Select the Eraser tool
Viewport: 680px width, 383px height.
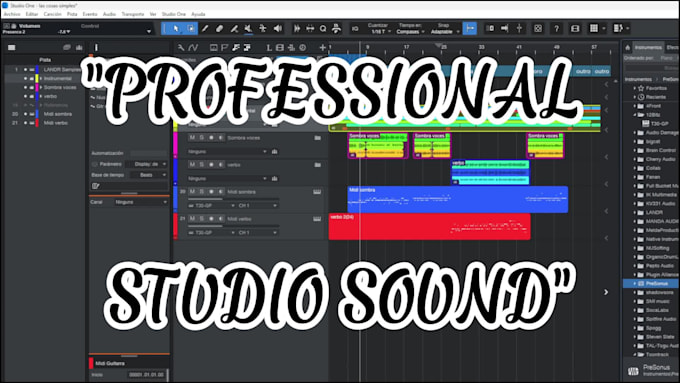(x=219, y=29)
